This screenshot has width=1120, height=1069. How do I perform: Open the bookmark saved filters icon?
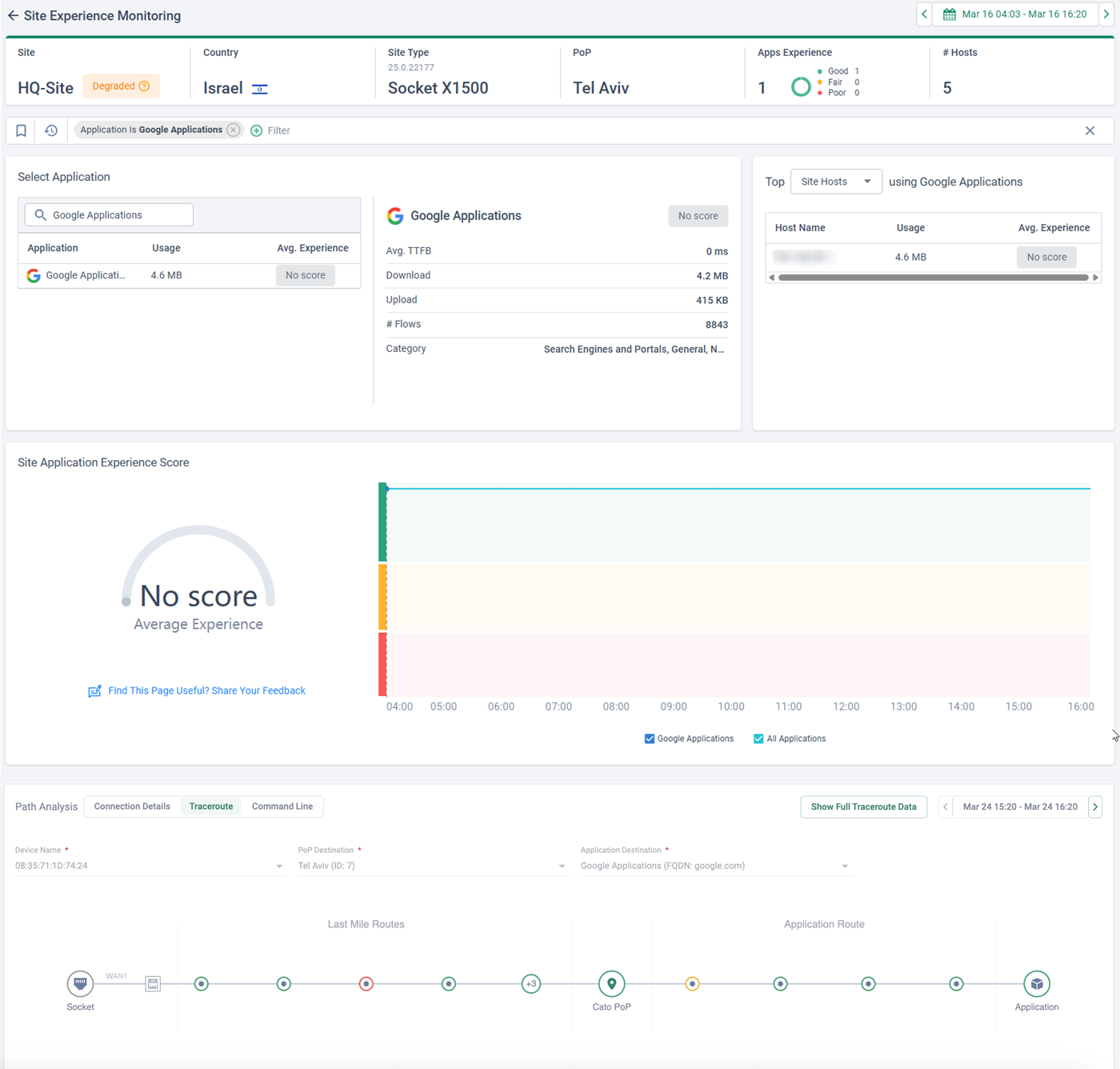(22, 130)
